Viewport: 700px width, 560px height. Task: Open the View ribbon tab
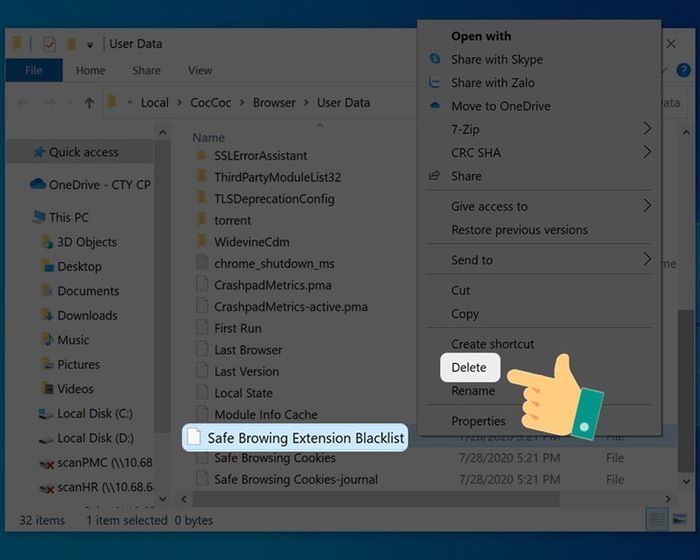click(x=200, y=71)
